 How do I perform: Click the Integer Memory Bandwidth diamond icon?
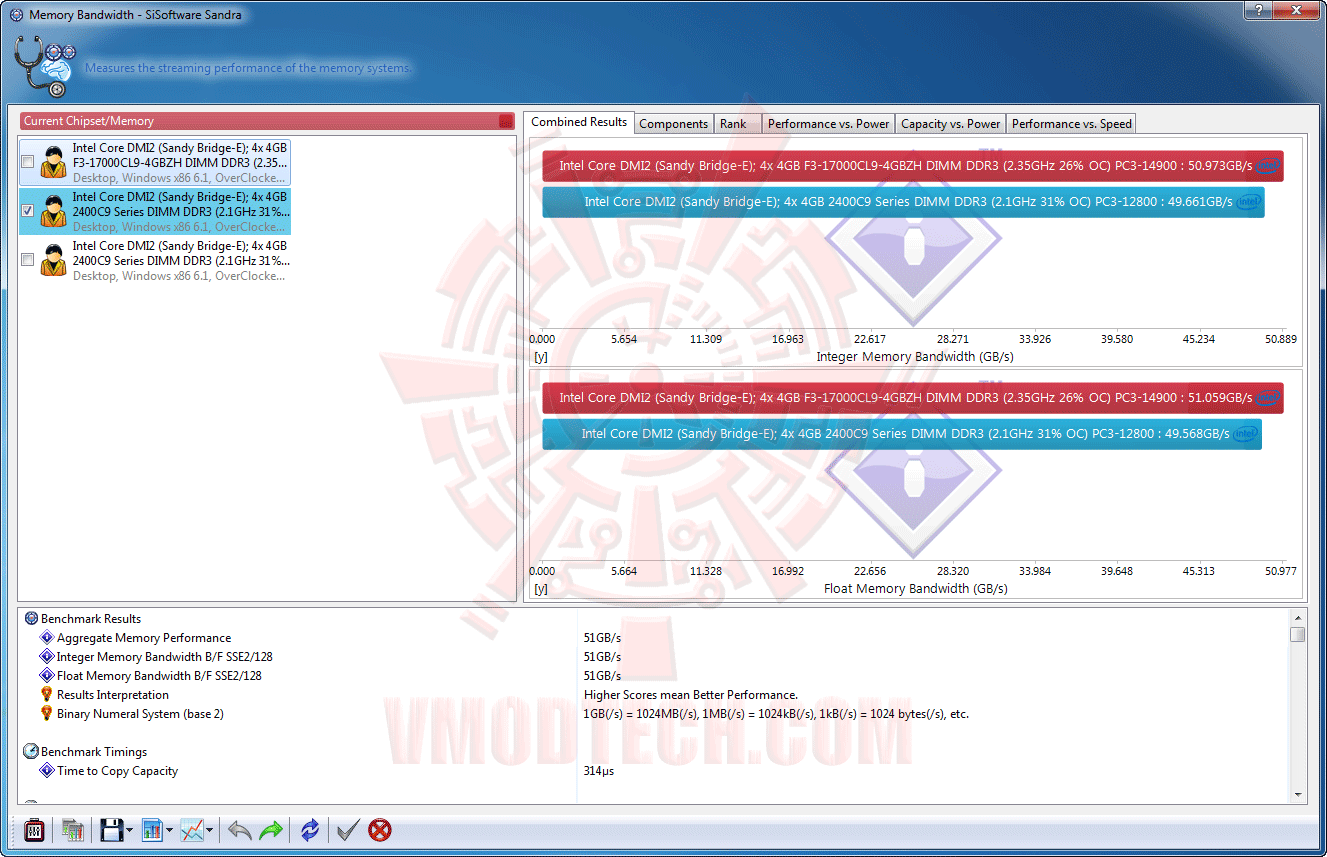(x=47, y=657)
